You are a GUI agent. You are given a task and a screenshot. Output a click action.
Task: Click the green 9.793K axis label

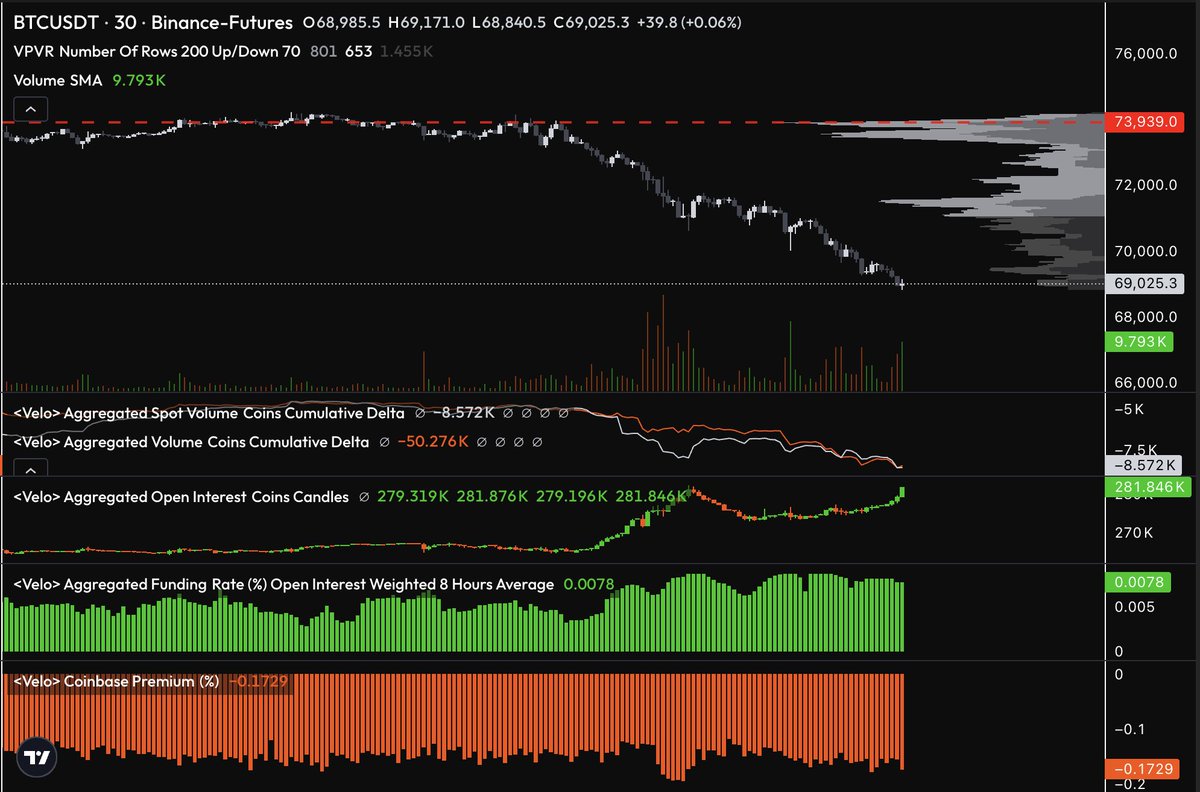point(1140,342)
